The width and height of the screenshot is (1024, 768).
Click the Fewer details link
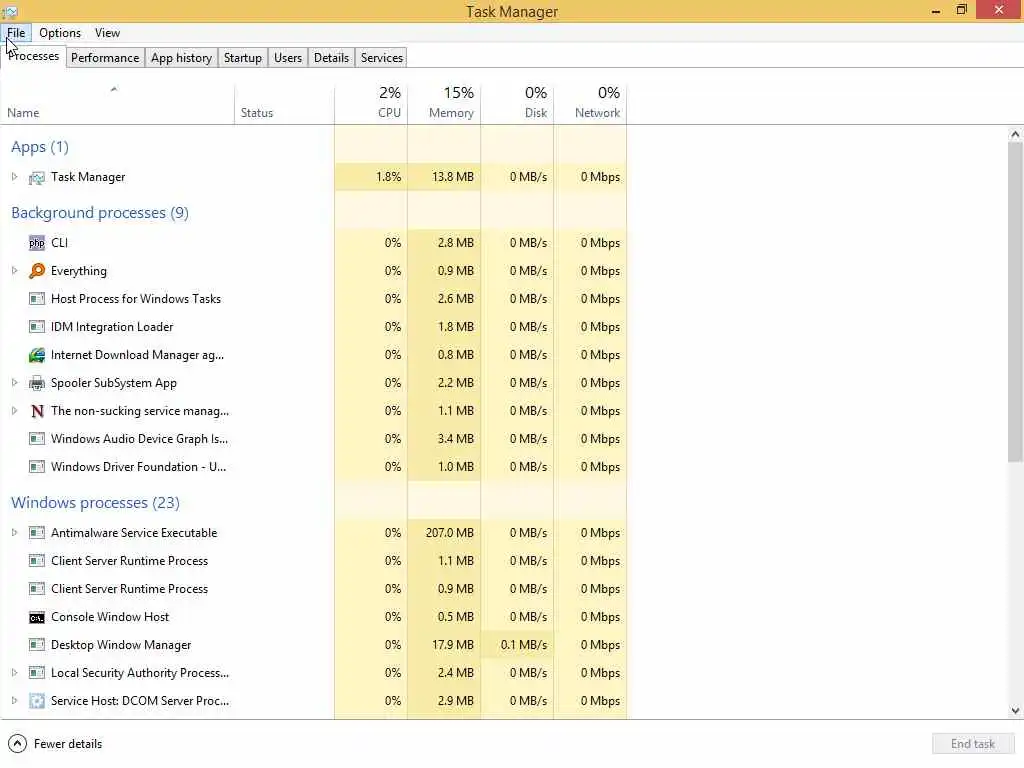click(x=68, y=744)
